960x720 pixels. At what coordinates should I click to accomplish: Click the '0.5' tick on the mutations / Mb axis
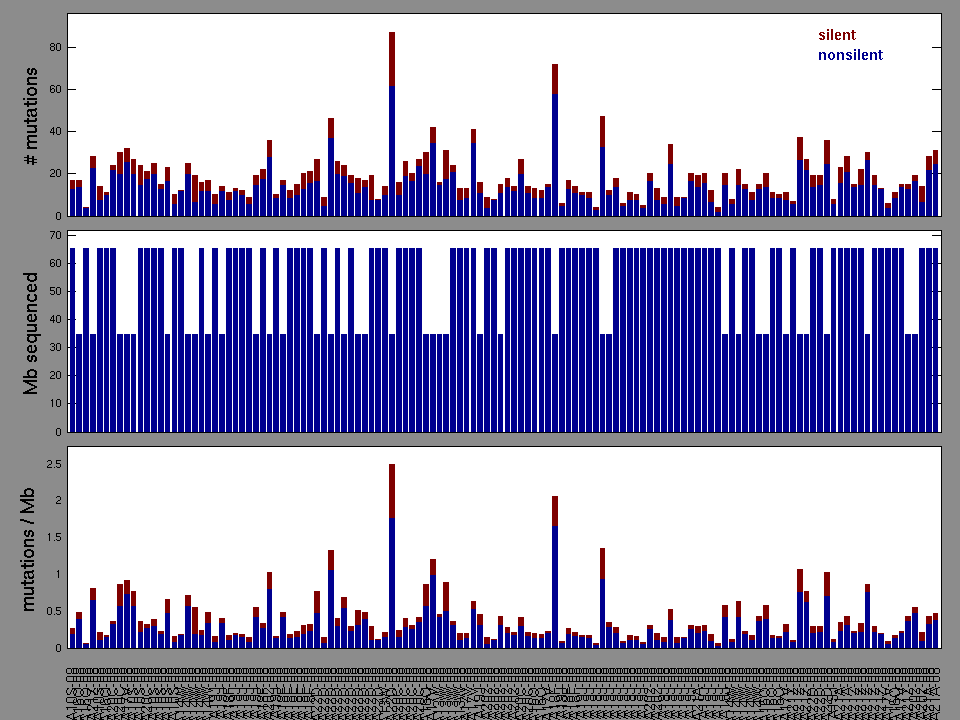[52, 611]
